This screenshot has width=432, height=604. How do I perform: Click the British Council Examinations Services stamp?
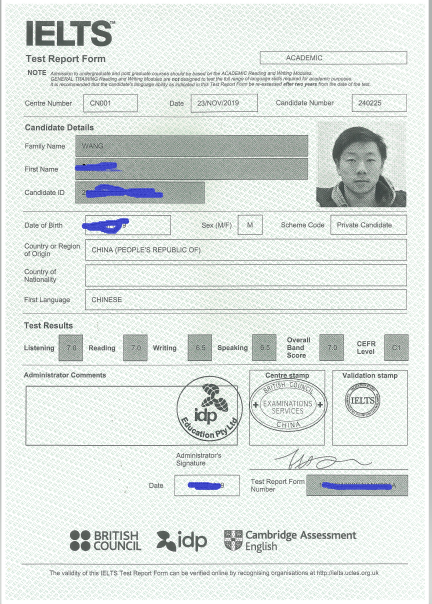[288, 405]
